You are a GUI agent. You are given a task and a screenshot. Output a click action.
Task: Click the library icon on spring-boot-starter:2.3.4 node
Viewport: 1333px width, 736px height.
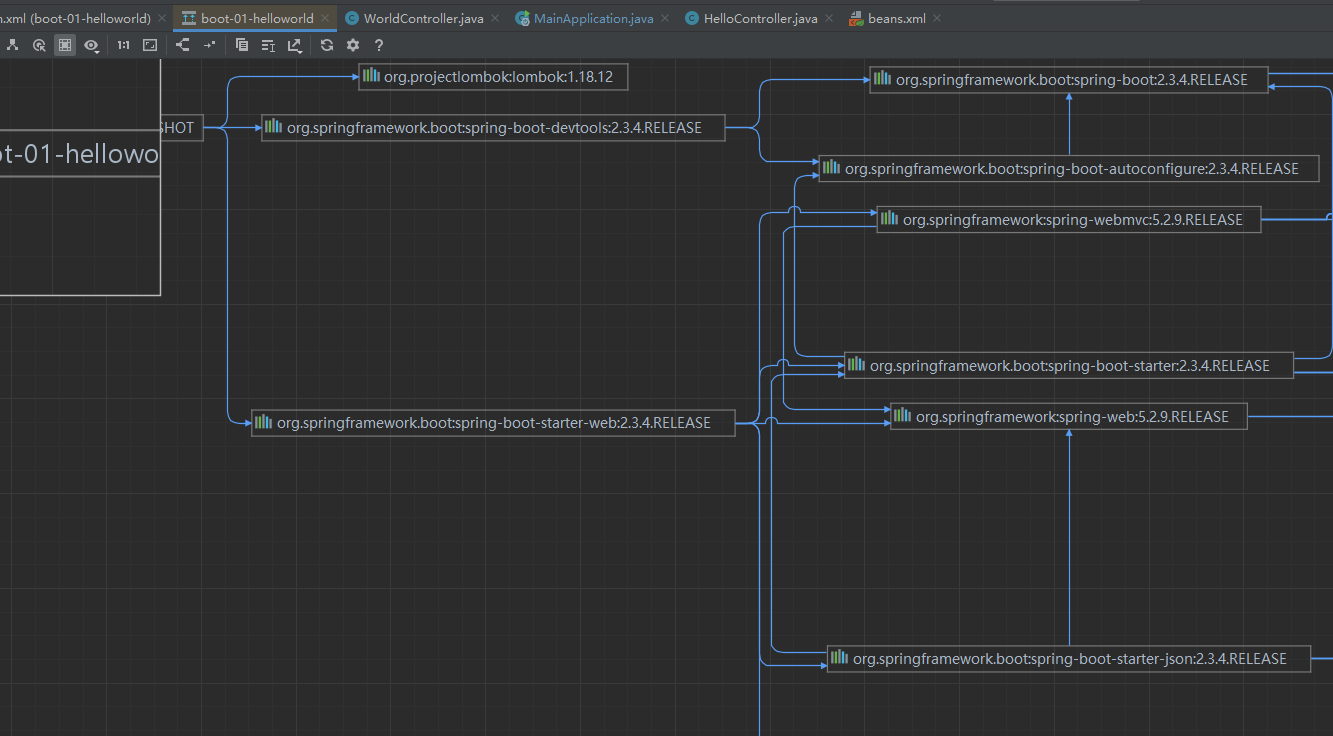tap(856, 365)
